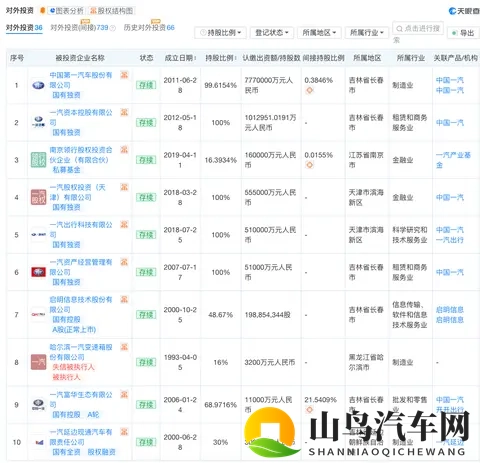
Task: Open the 所属行业 filter dropdown
Action: click(x=367, y=33)
